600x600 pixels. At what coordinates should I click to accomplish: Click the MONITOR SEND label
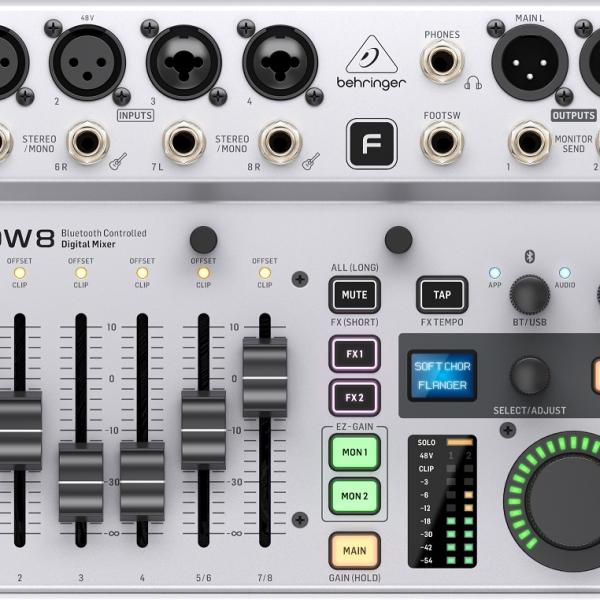(573, 144)
